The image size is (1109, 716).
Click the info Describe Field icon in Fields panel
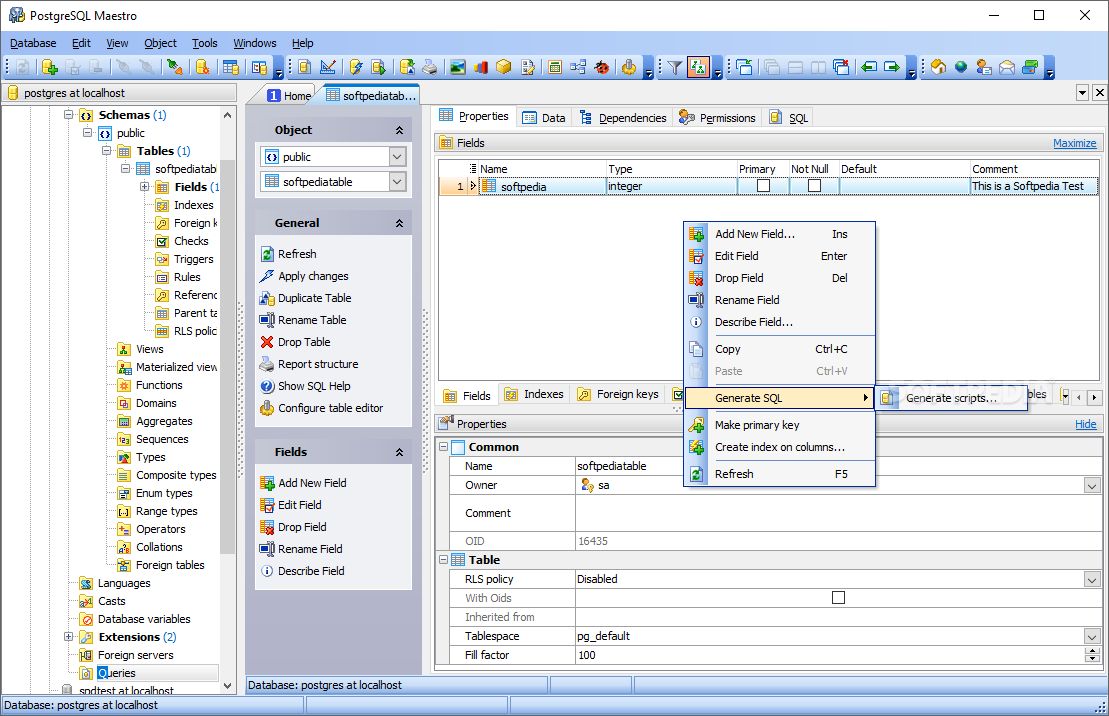point(267,571)
